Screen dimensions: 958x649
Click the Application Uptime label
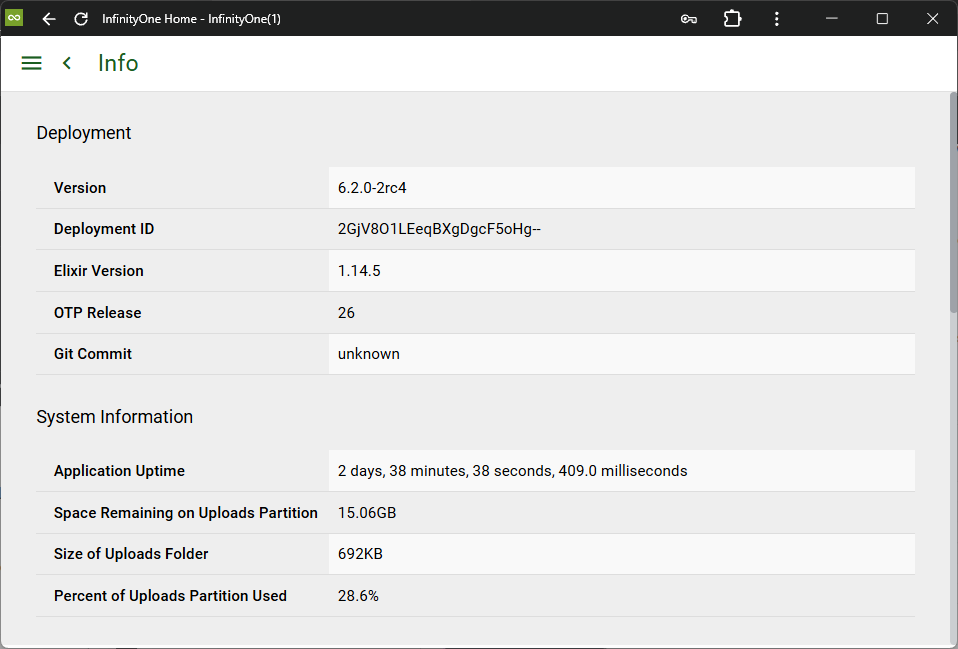click(119, 471)
